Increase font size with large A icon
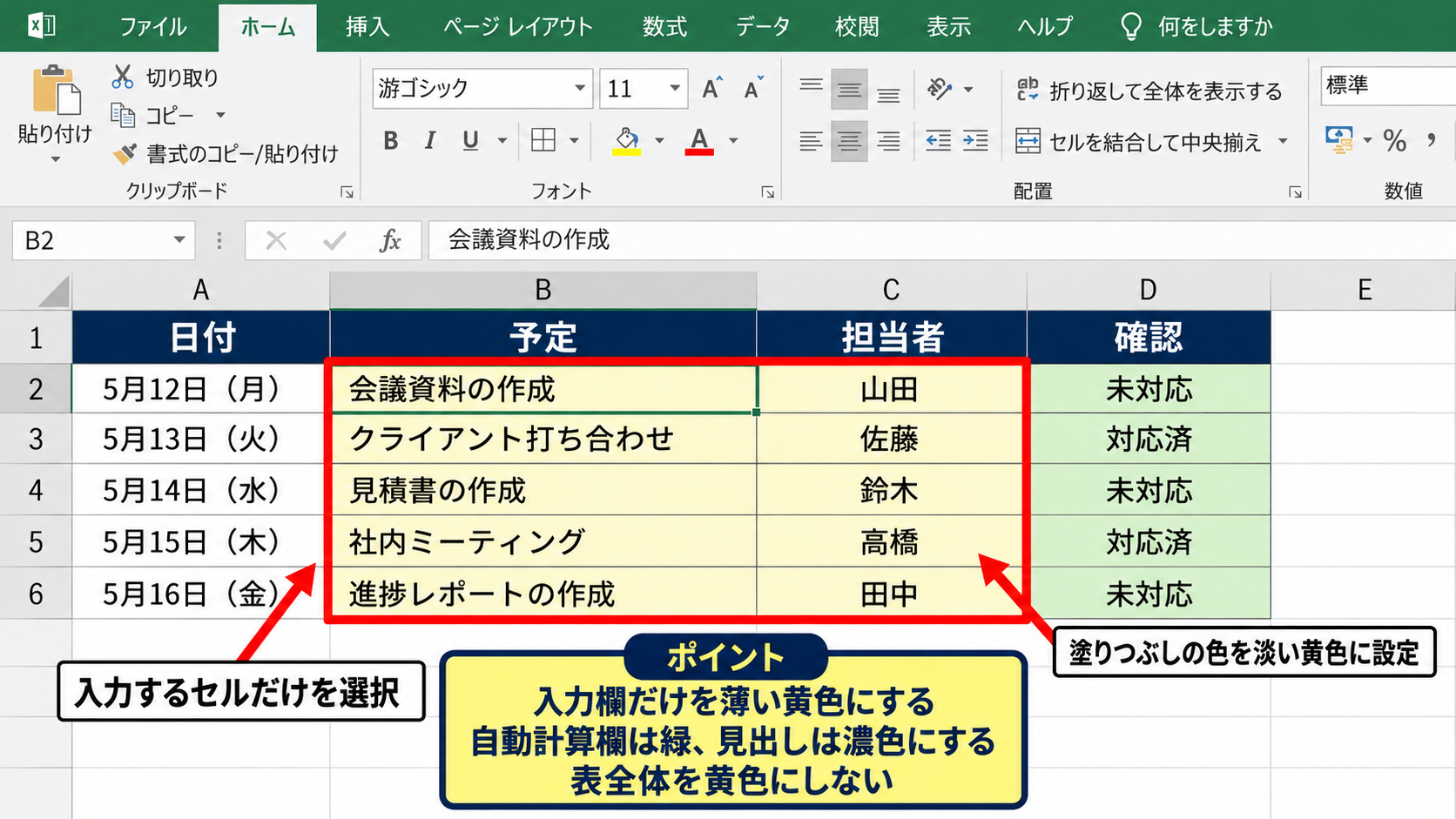Screen dimensions: 1456x819 (712, 88)
